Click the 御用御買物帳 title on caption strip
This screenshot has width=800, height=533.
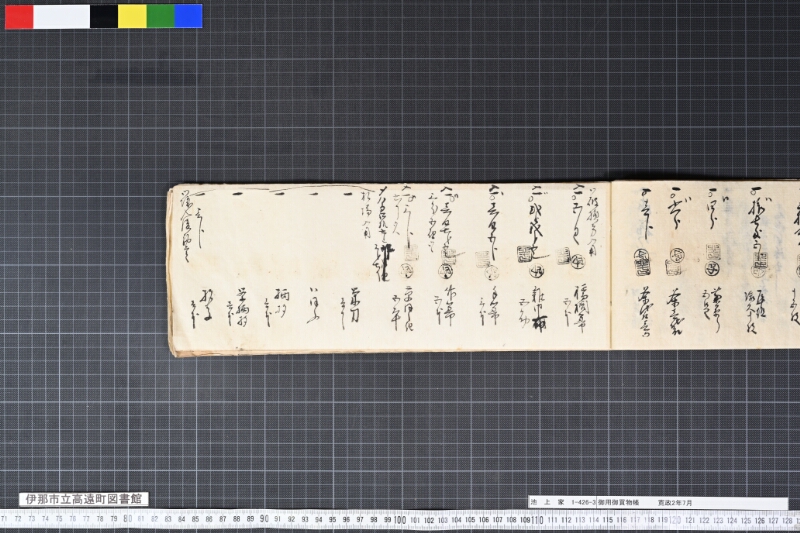618,502
